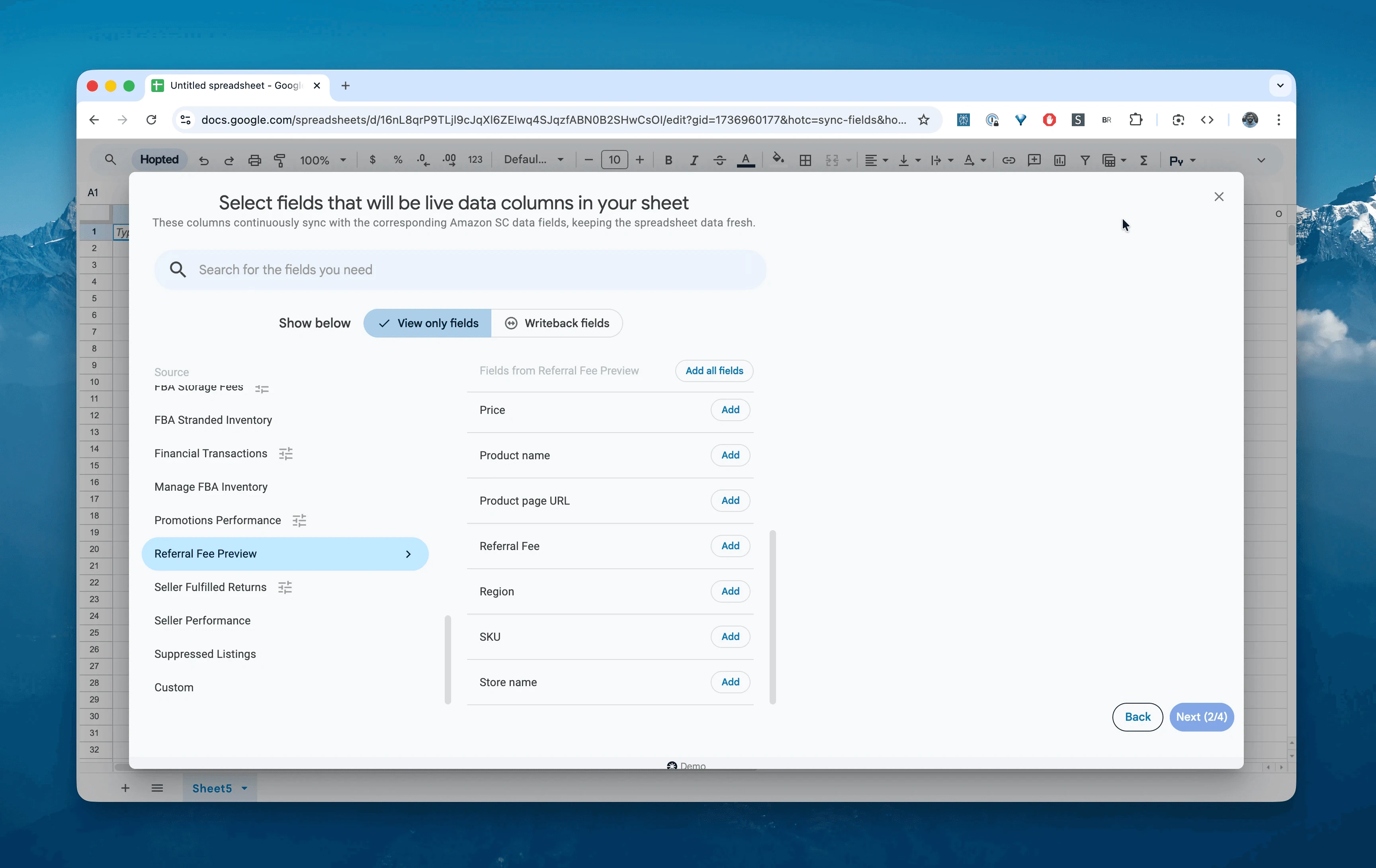The height and width of the screenshot is (868, 1376).
Task: Add the SKU field
Action: [730, 637]
